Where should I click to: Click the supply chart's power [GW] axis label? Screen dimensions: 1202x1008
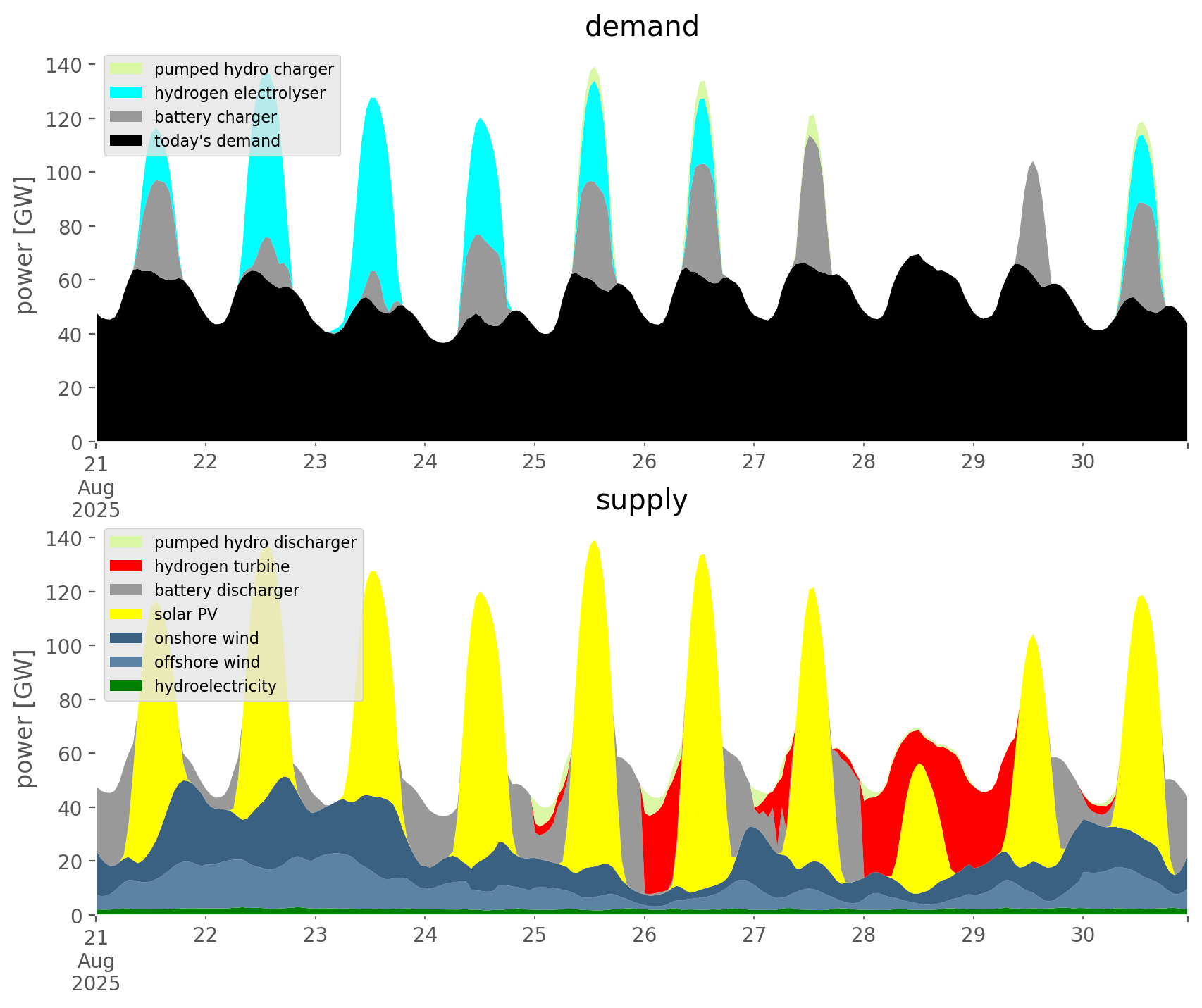pos(24,718)
